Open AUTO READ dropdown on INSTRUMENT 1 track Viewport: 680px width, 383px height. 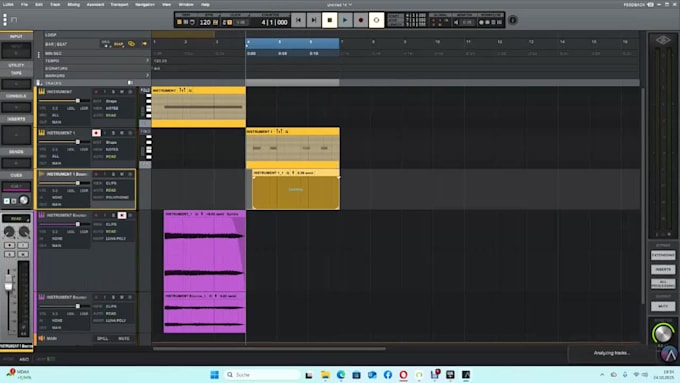tap(111, 157)
